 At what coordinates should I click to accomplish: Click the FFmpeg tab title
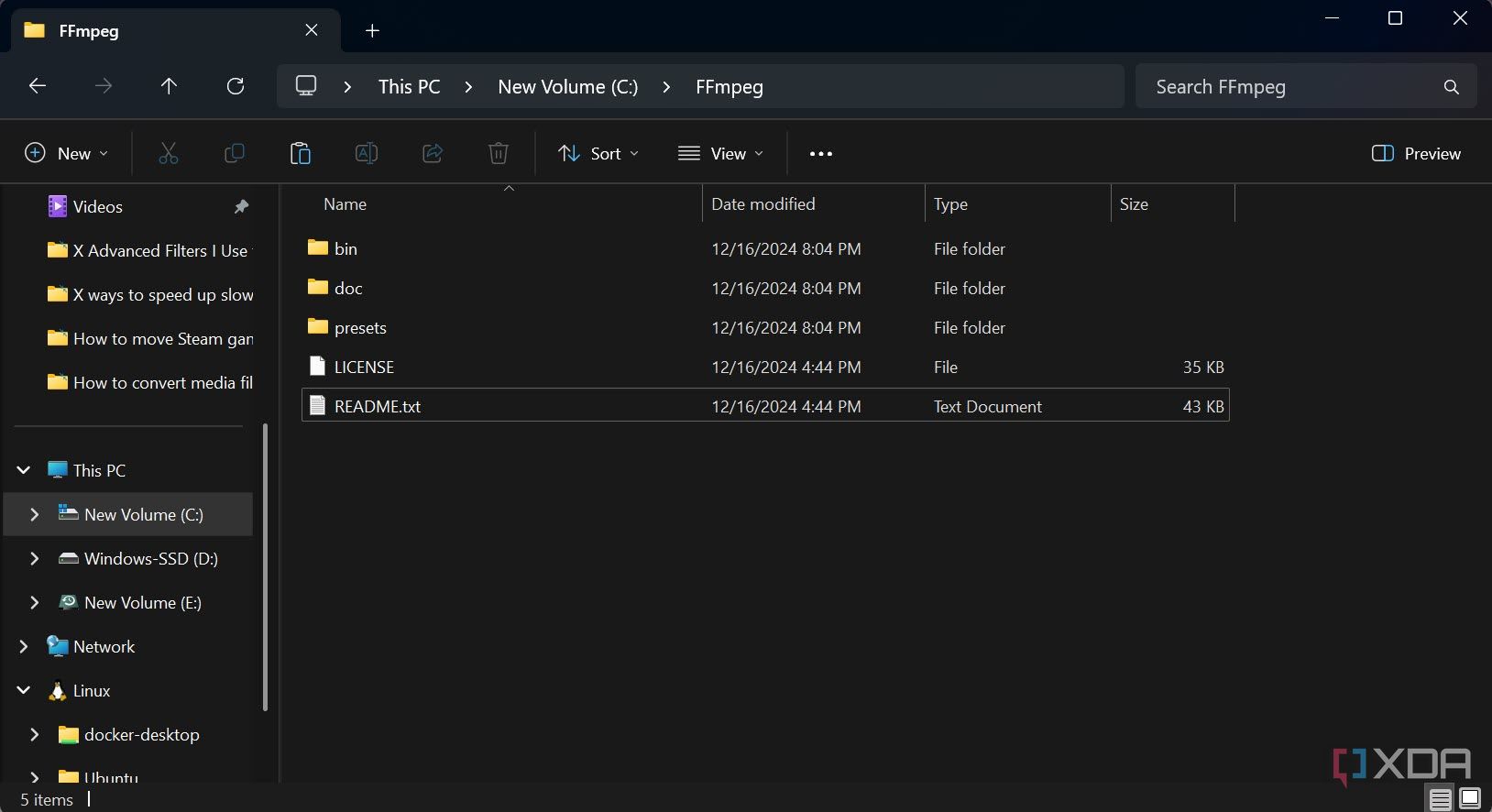tap(89, 31)
